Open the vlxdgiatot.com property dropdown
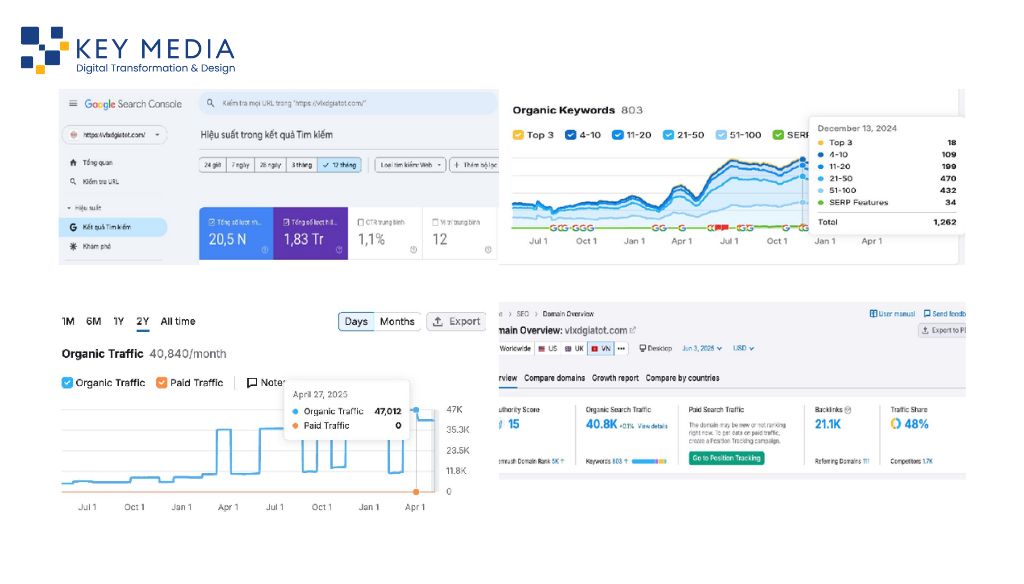 coord(115,135)
